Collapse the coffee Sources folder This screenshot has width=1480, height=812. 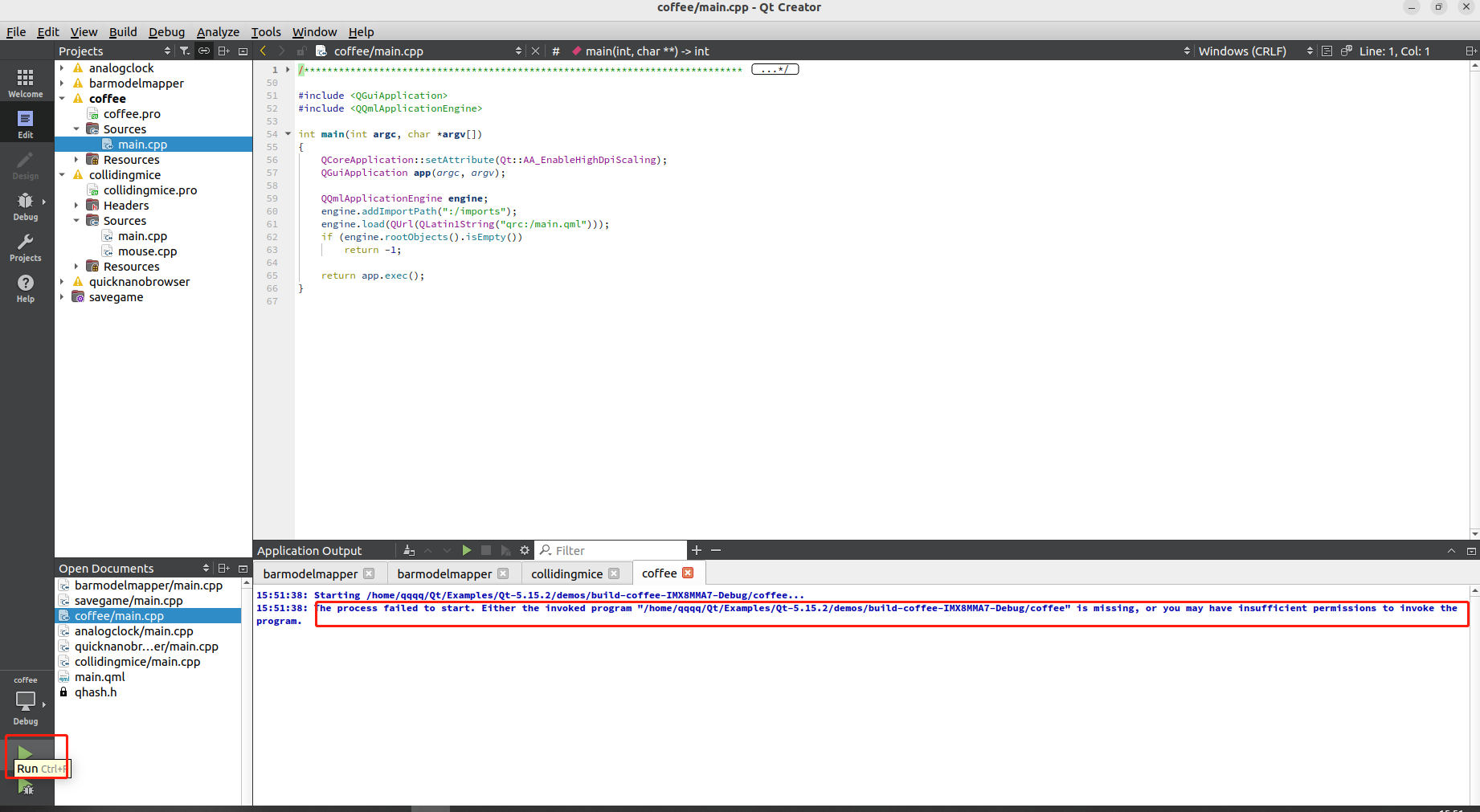point(76,129)
